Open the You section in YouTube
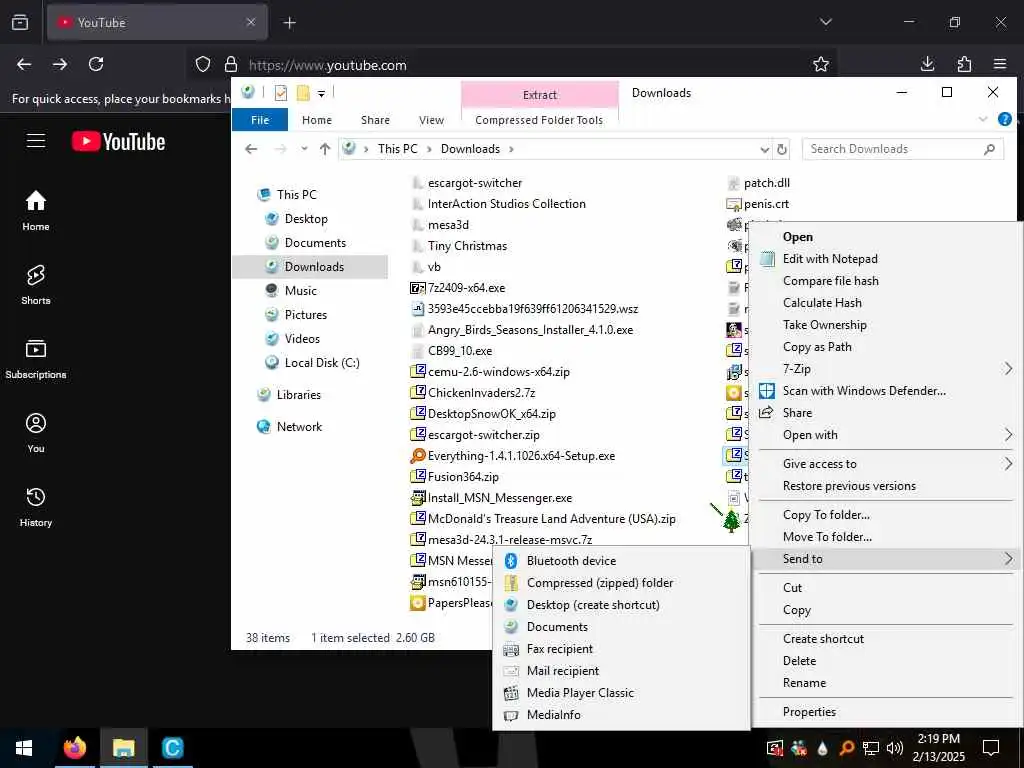1024x768 pixels. [35, 432]
